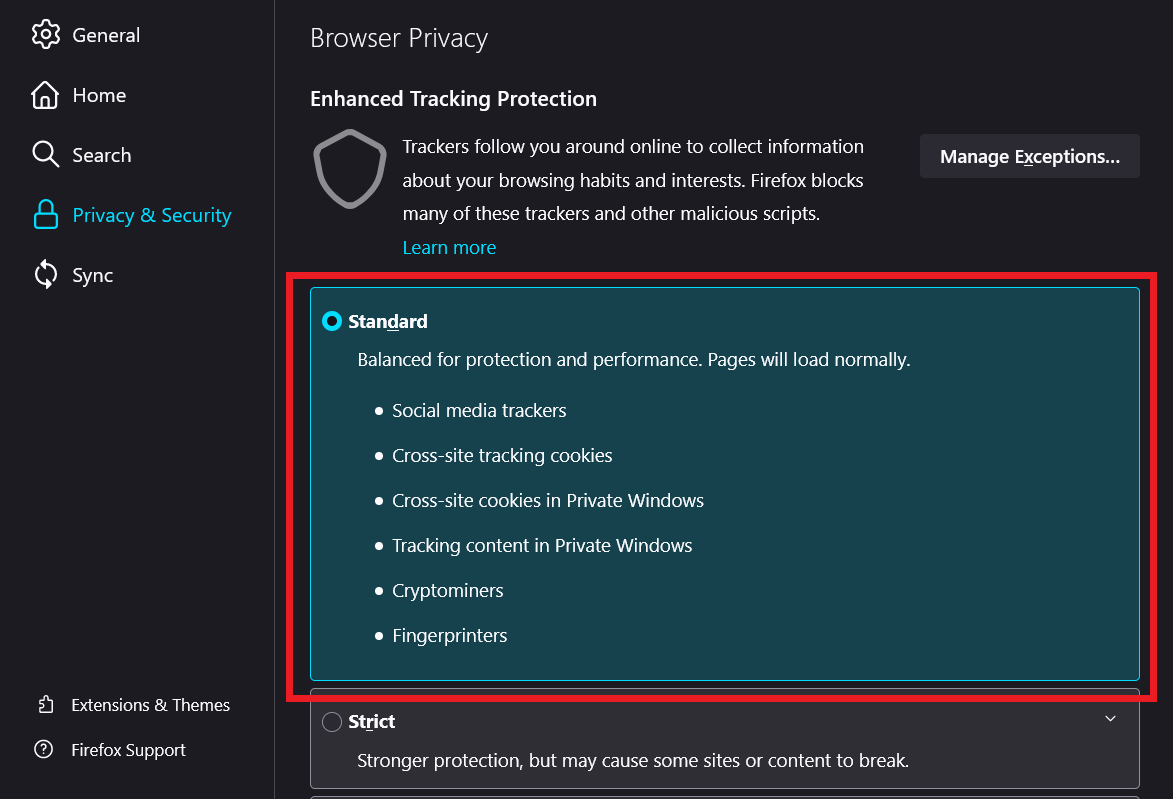Open the Firefox Support link
The image size is (1173, 799).
pyautogui.click(x=129, y=750)
